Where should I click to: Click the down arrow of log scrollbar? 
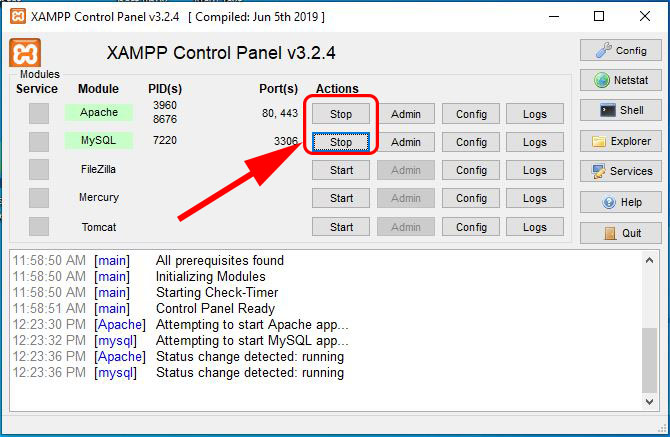click(649, 402)
